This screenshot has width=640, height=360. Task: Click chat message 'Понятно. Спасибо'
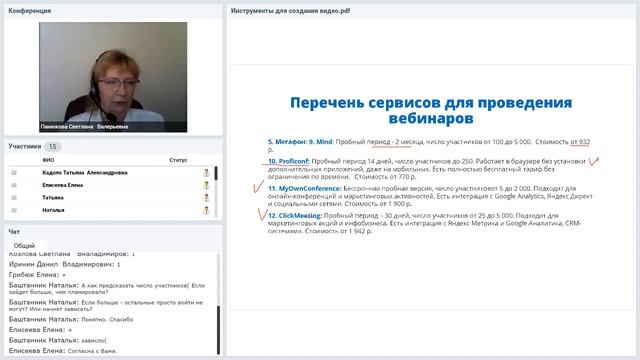71,319
